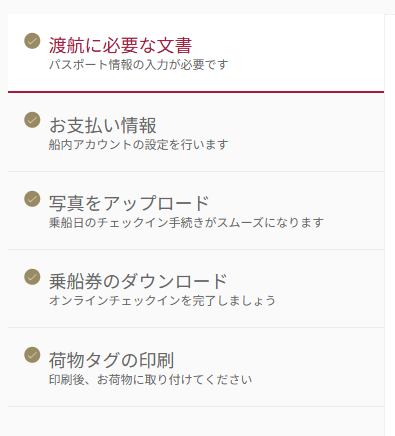Click checkmark icon beside お支払い情報
Image resolution: width=395 pixels, height=436 pixels.
[x=32, y=120]
